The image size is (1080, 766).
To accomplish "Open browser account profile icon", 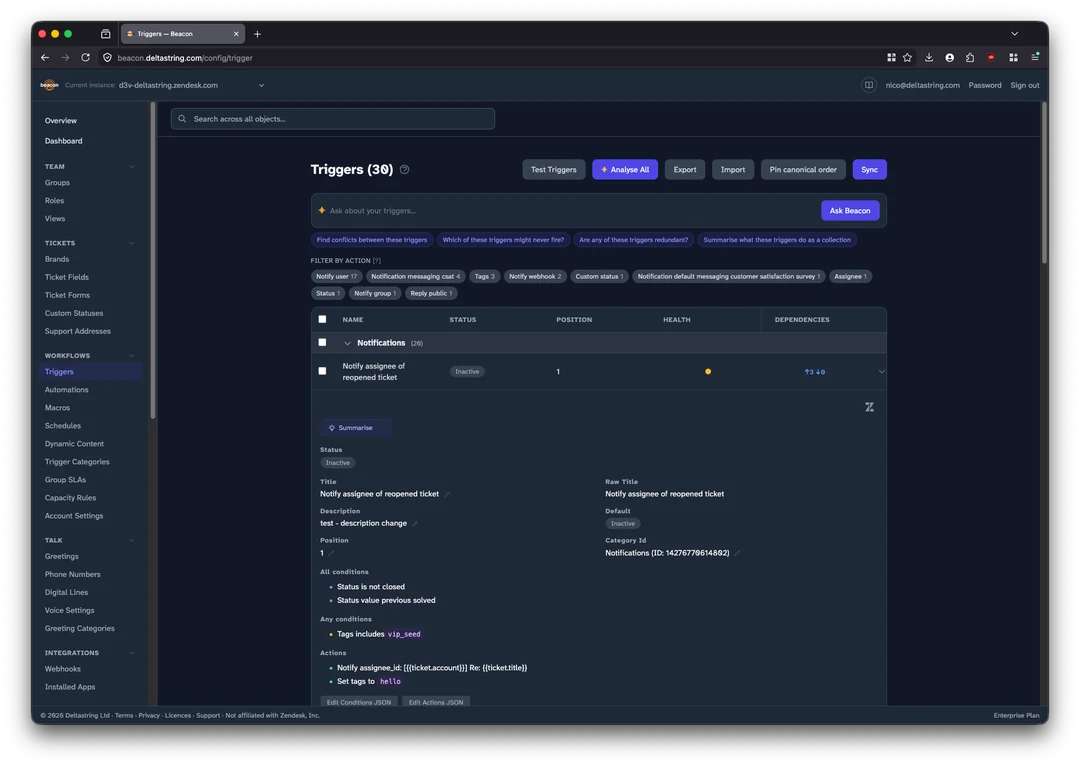I will tap(949, 58).
